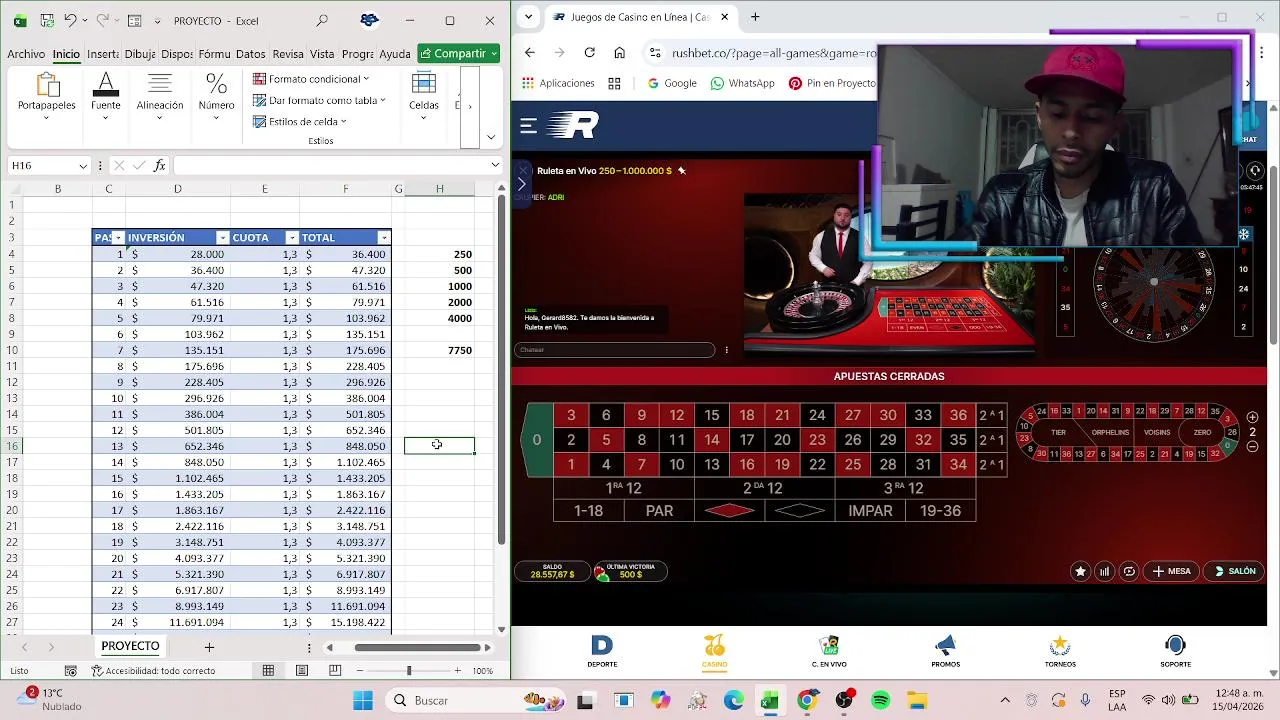This screenshot has width=1280, height=720.
Task: Switch to the Inicio ribbon tab
Action: tap(66, 54)
